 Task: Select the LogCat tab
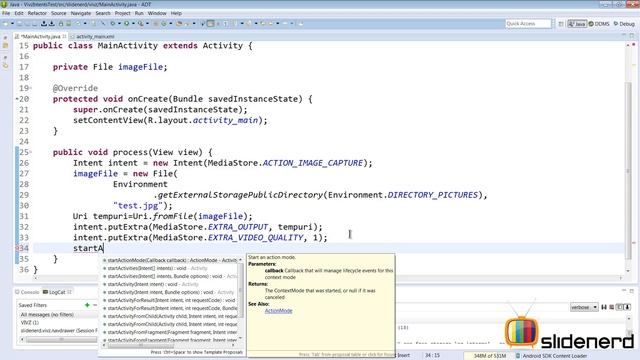[57, 292]
